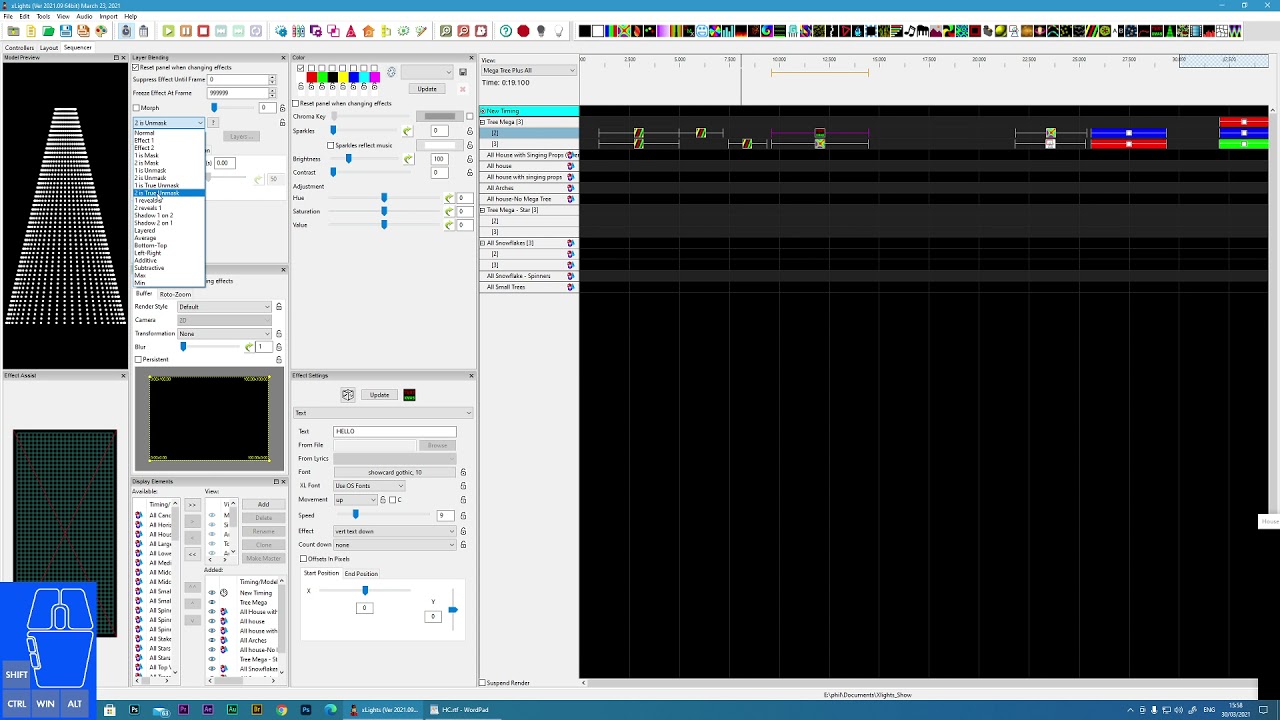Viewport: 1280px width, 720px height.
Task: Click the light bulb output toggle icon
Action: click(x=541, y=31)
